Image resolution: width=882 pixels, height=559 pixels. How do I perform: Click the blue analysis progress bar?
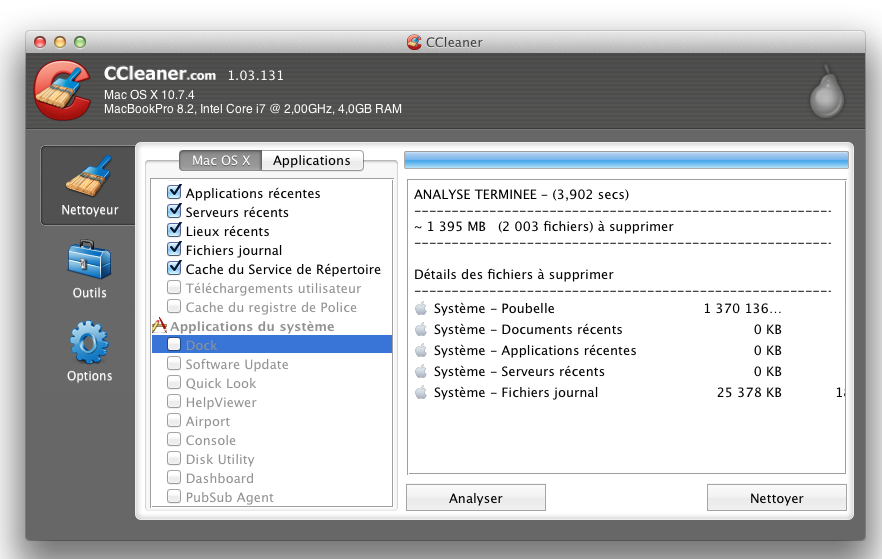coord(626,160)
